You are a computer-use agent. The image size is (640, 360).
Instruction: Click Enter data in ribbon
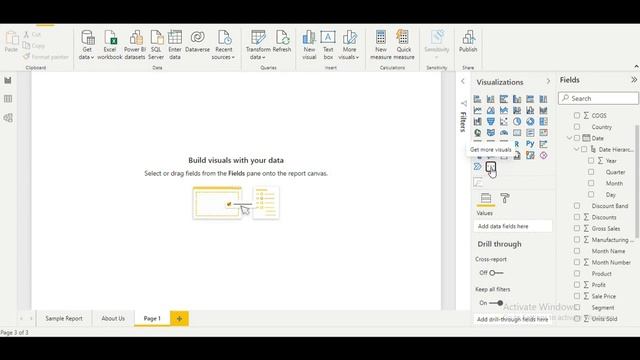coord(175,45)
